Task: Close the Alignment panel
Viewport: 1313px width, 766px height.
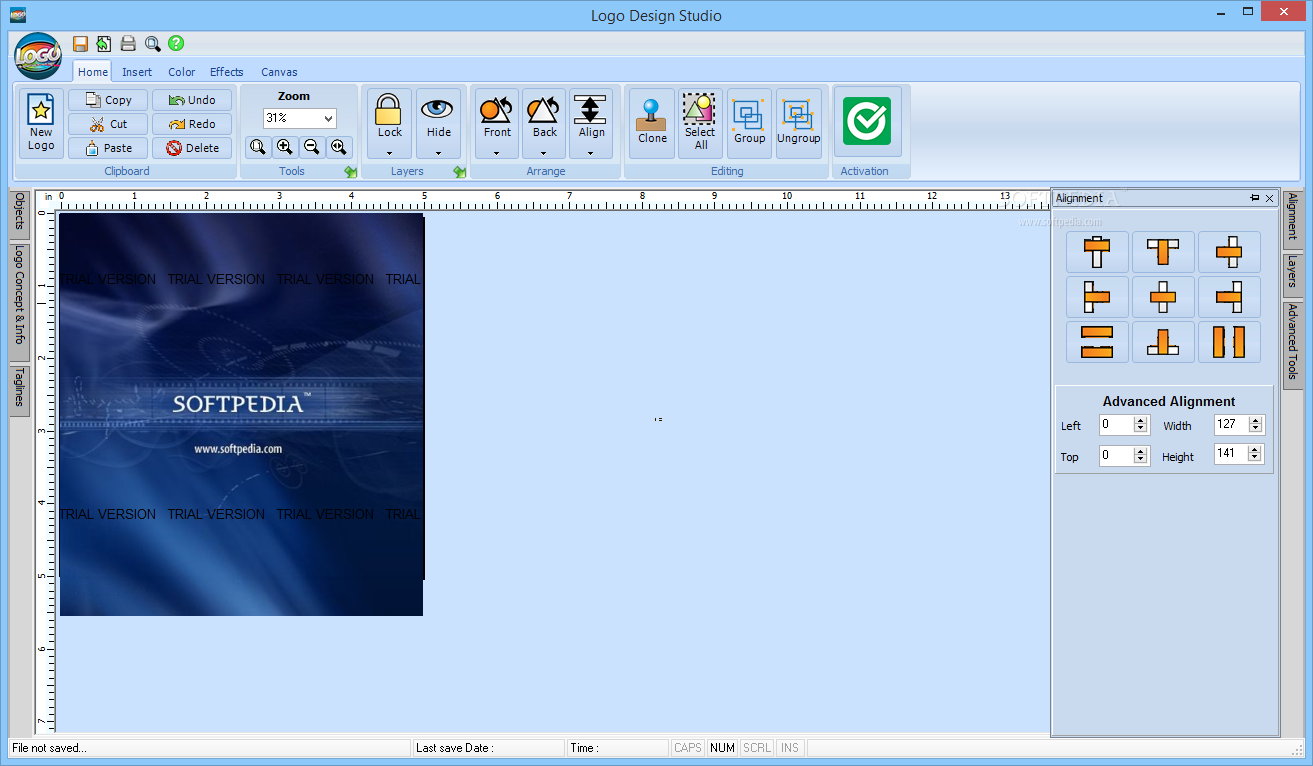Action: click(1270, 198)
